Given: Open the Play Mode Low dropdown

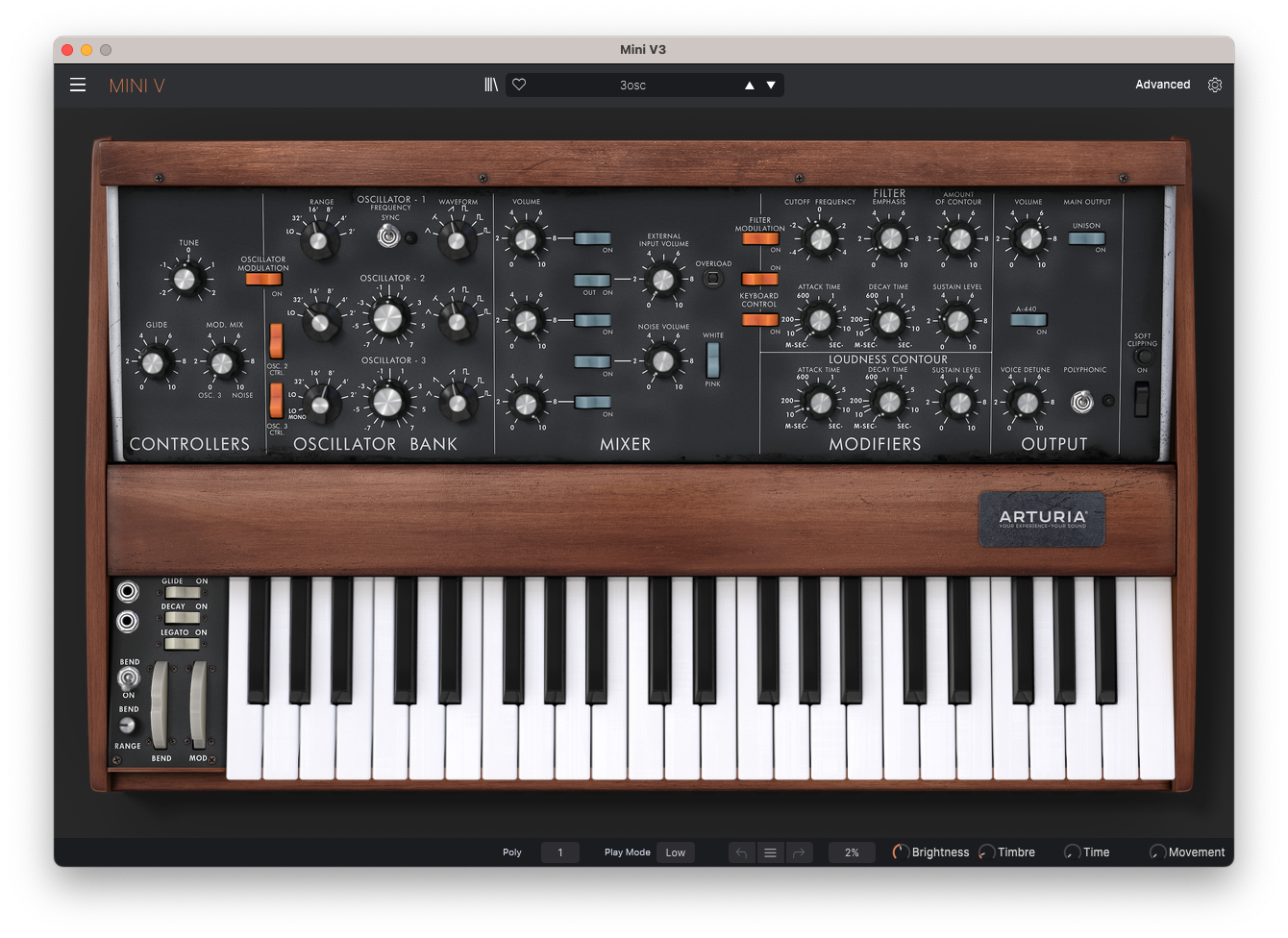Looking at the screenshot, I should (x=676, y=852).
